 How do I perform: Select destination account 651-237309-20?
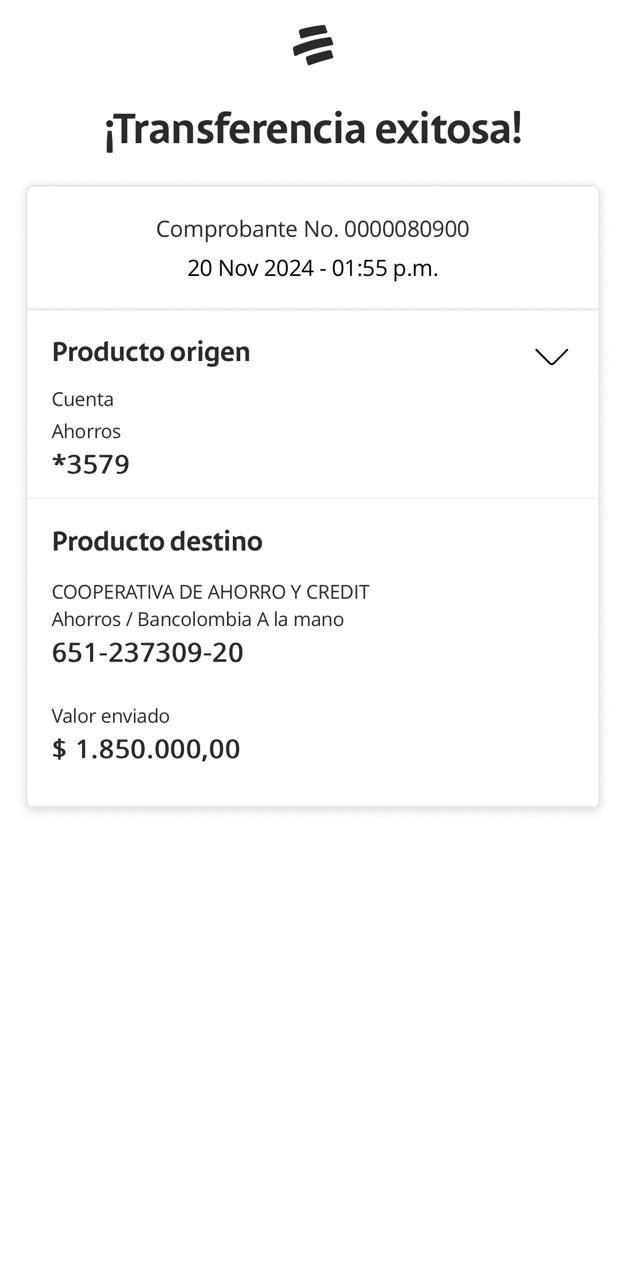point(148,652)
